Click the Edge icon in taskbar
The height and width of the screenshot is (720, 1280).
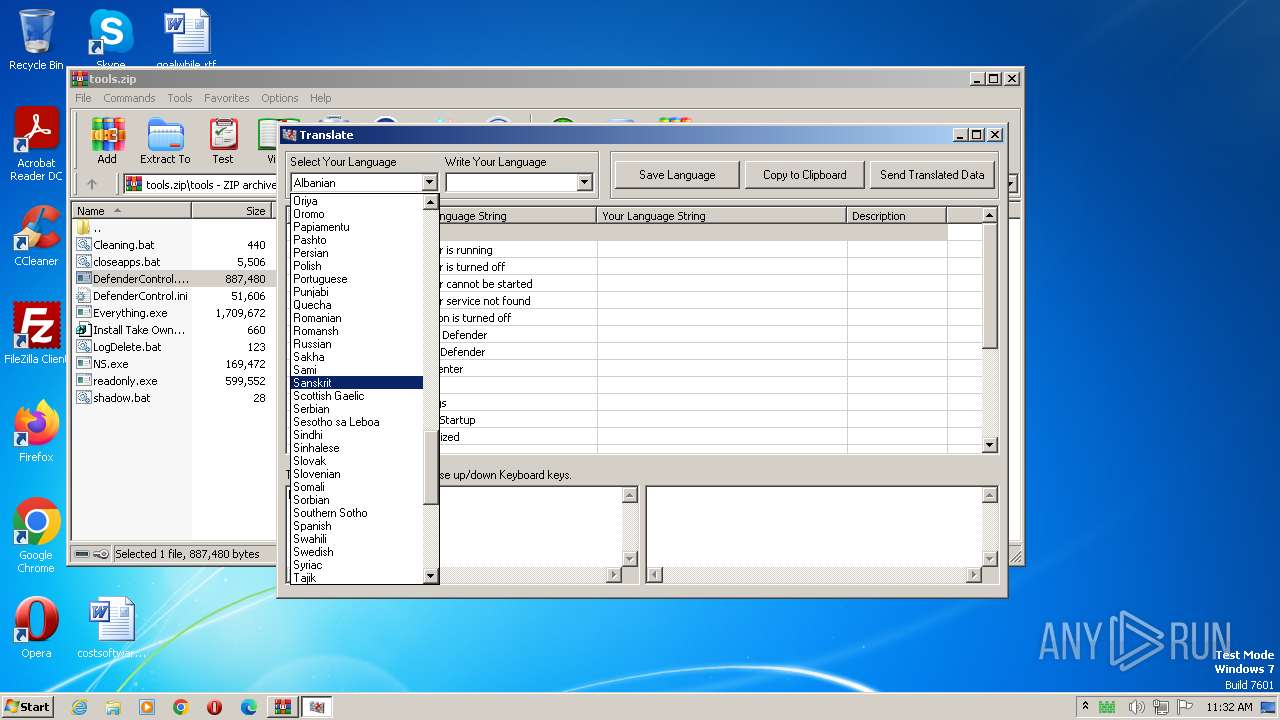[249, 707]
